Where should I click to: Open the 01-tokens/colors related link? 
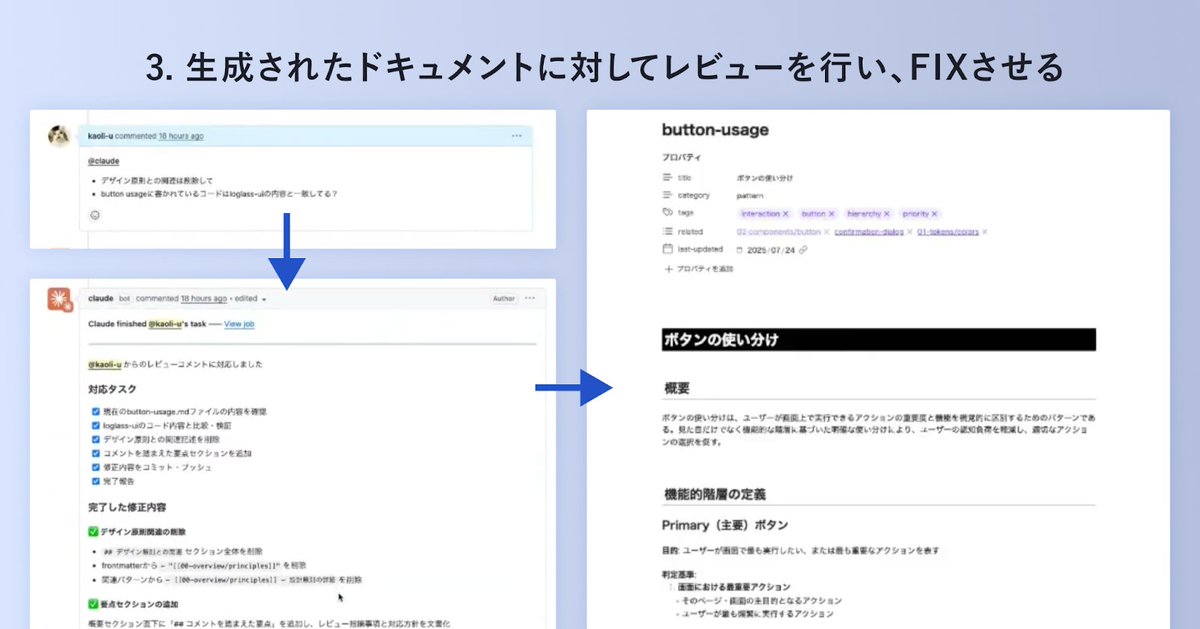[x=948, y=232]
